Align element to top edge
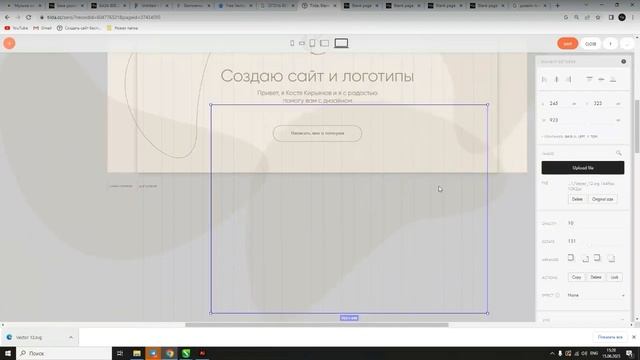640x360 pixels. tap(589, 80)
